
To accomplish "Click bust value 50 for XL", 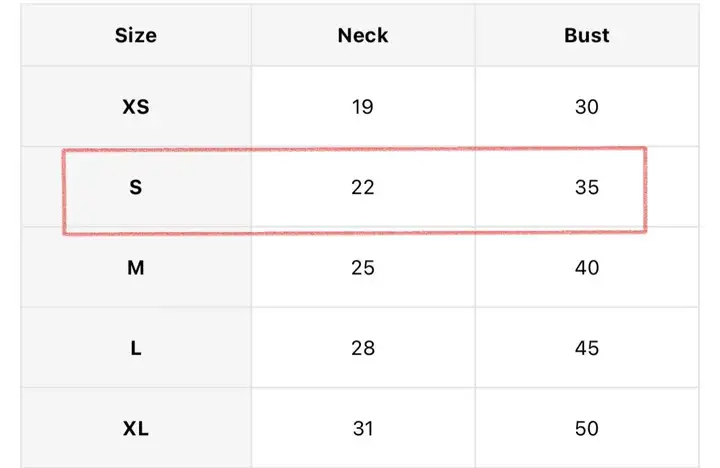I will pyautogui.click(x=586, y=429).
